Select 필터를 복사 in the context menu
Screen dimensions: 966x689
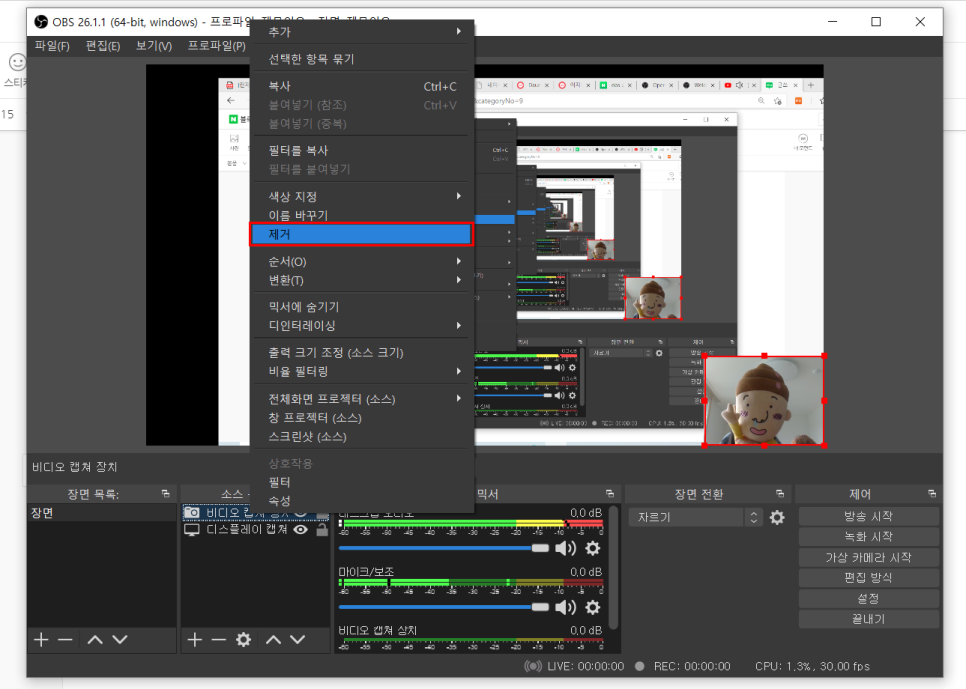362,150
